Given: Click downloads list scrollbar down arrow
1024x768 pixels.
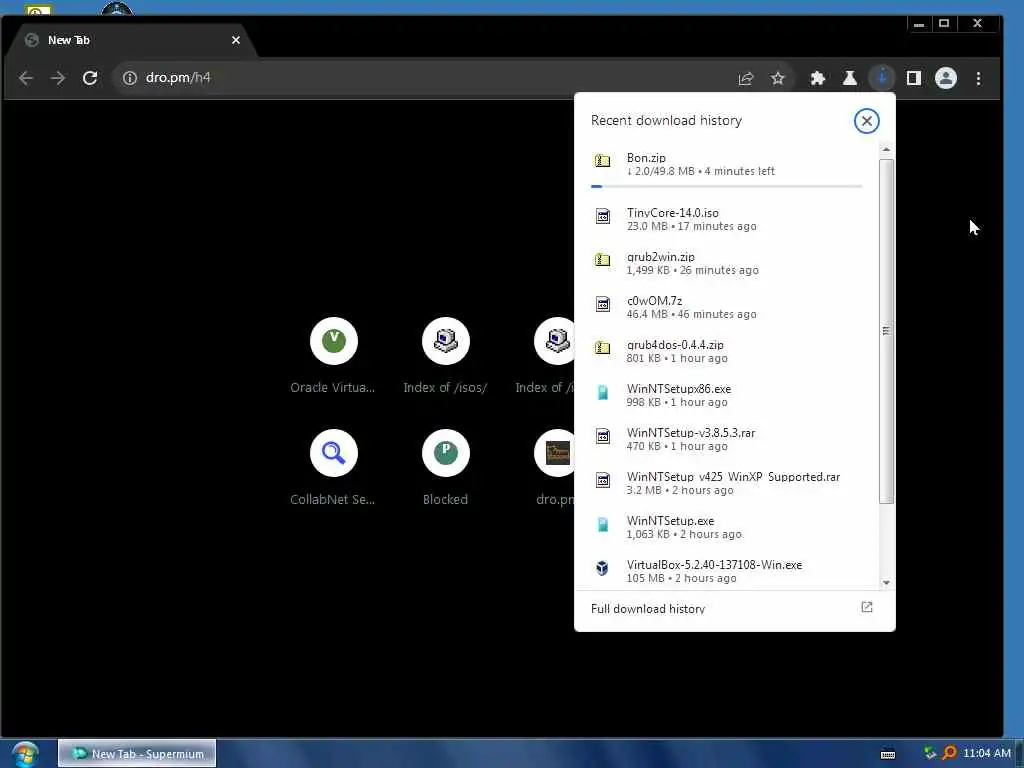Looking at the screenshot, I should 886,583.
